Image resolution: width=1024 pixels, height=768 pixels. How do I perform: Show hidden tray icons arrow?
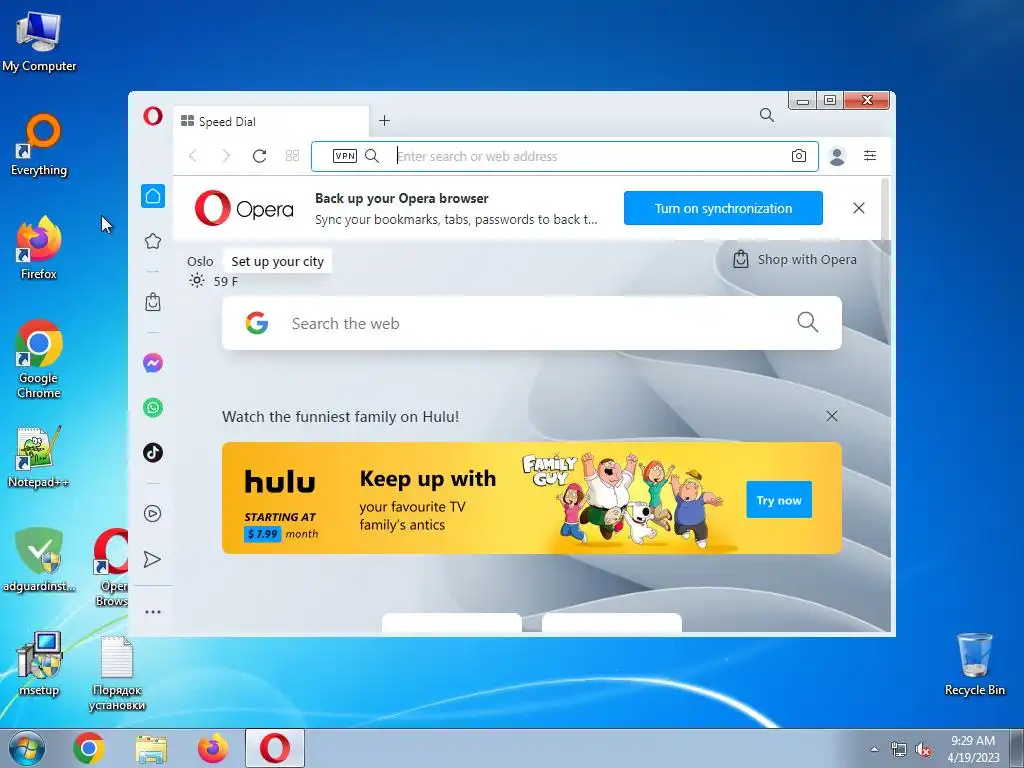tap(874, 749)
